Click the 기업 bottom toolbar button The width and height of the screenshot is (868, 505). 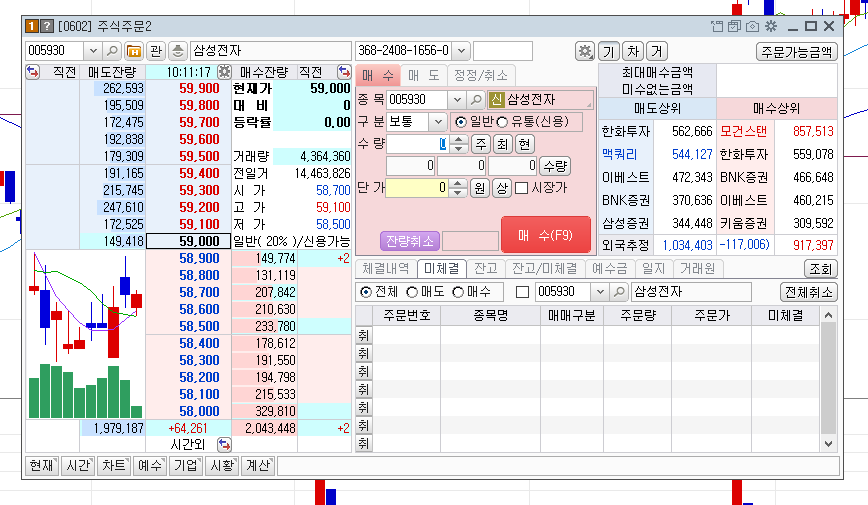pos(185,465)
